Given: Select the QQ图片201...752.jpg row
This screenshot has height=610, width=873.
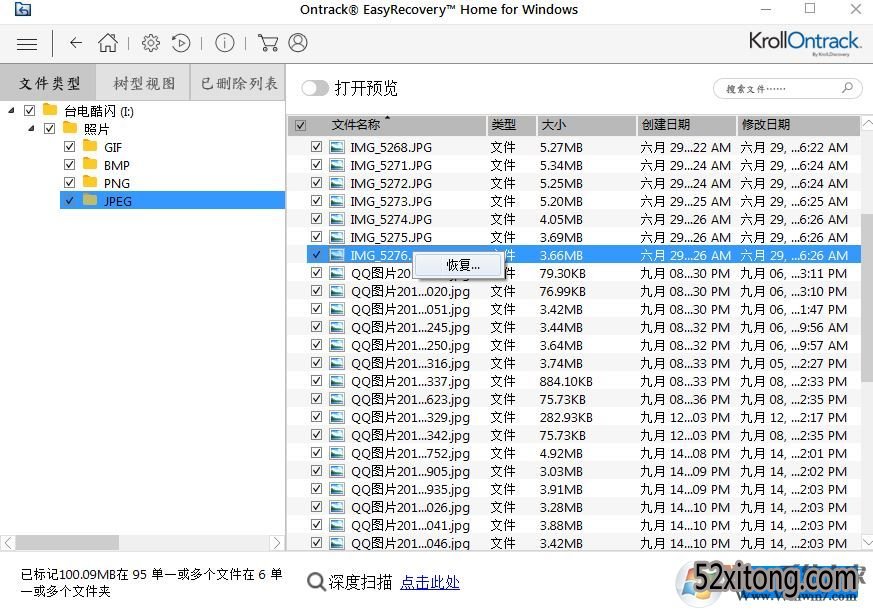Looking at the screenshot, I should pyautogui.click(x=583, y=453).
